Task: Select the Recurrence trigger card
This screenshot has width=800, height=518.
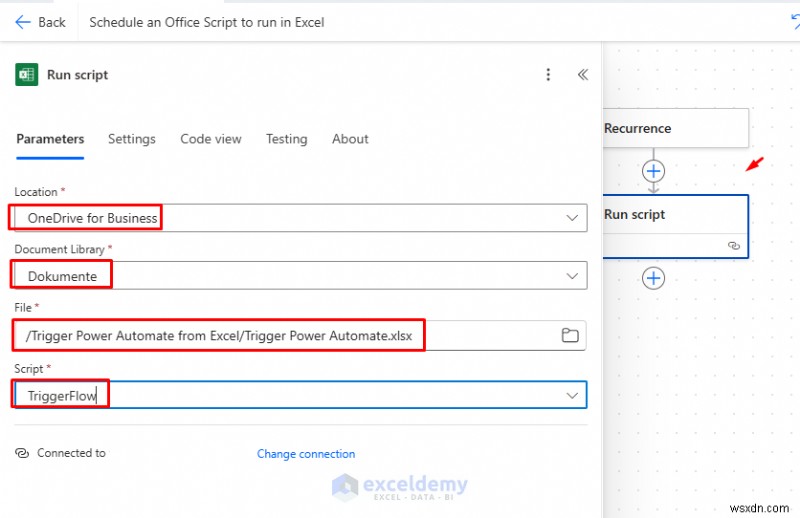Action: point(676,128)
